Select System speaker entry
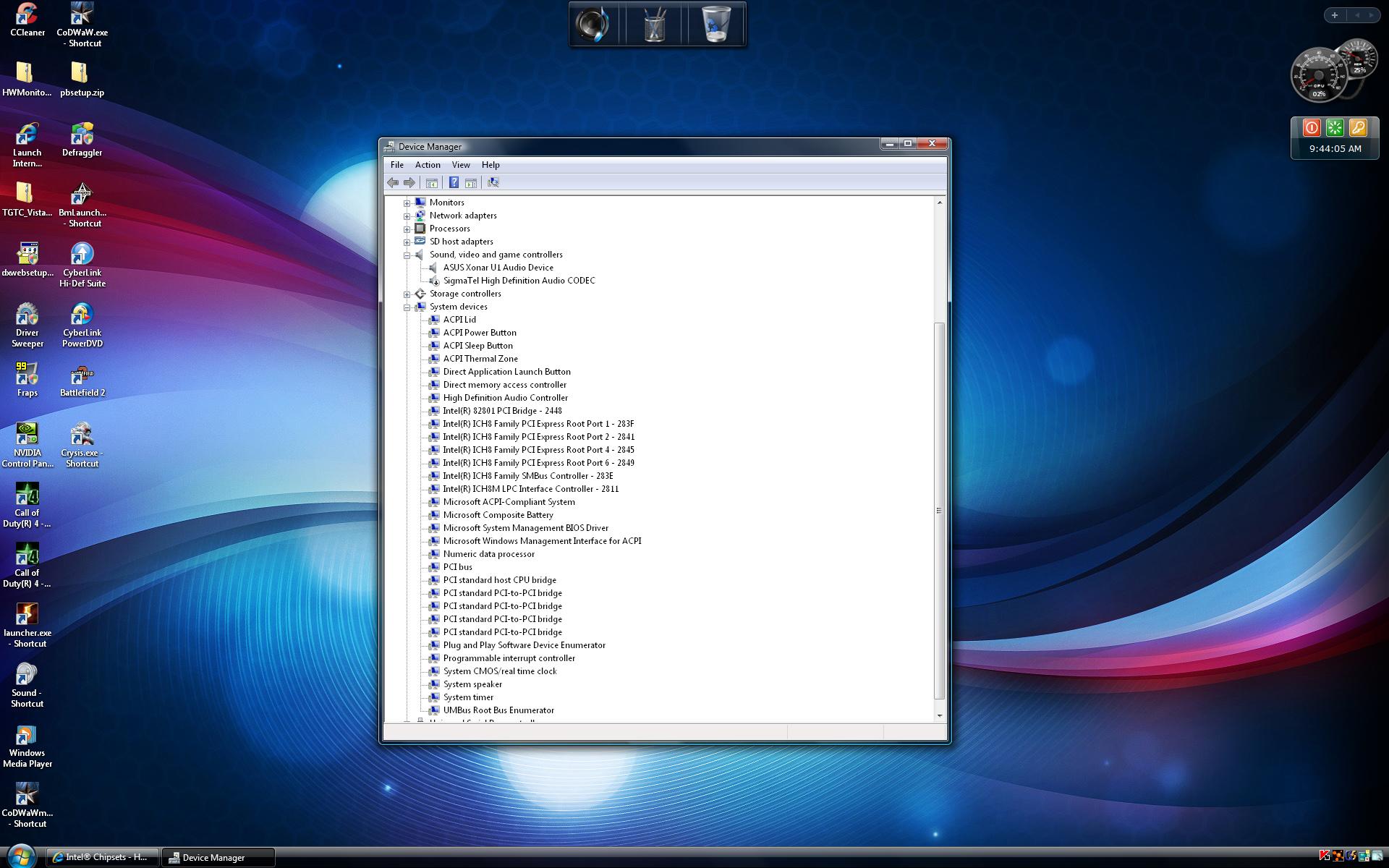The height and width of the screenshot is (868, 1389). point(472,684)
